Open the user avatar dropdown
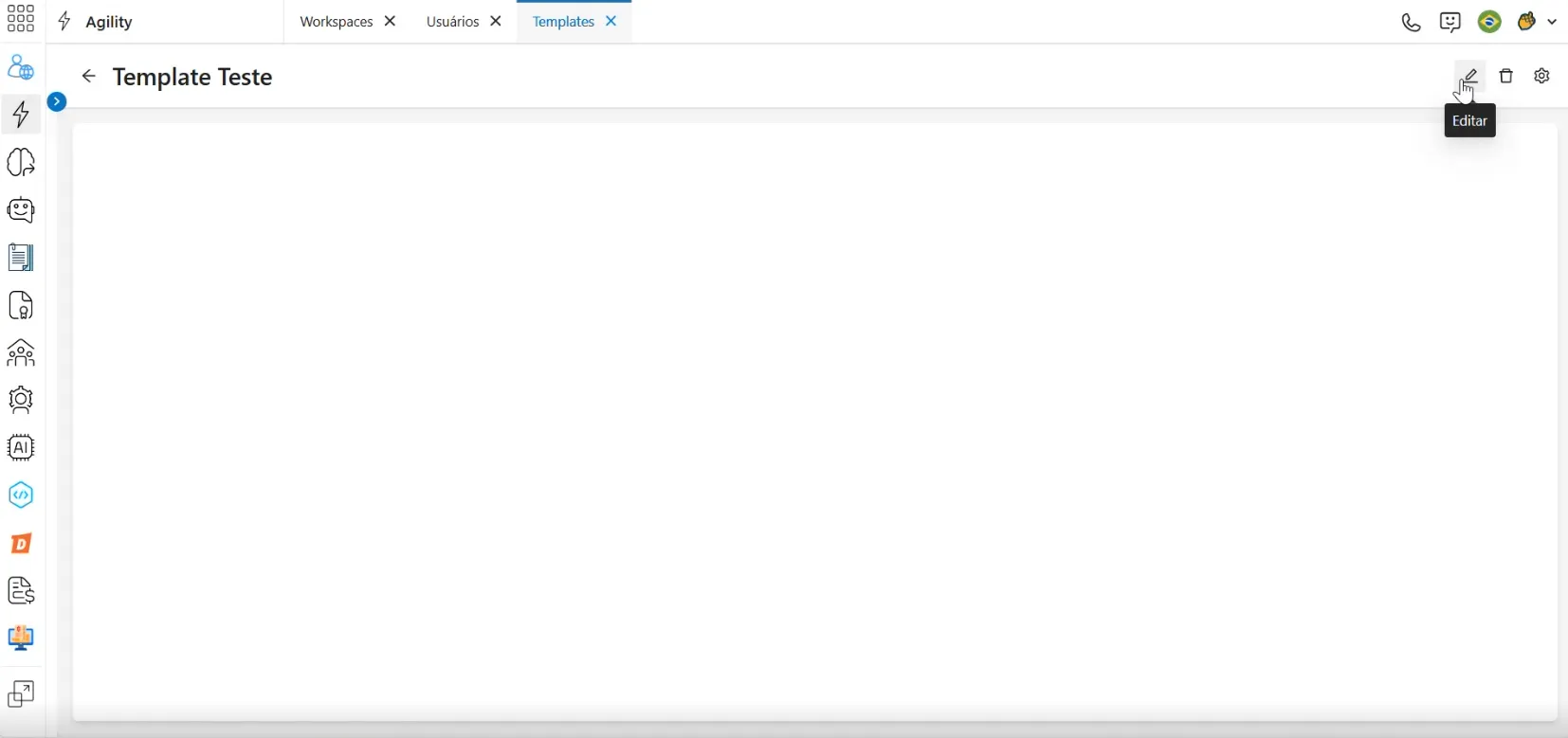The image size is (1568, 738). [1537, 22]
